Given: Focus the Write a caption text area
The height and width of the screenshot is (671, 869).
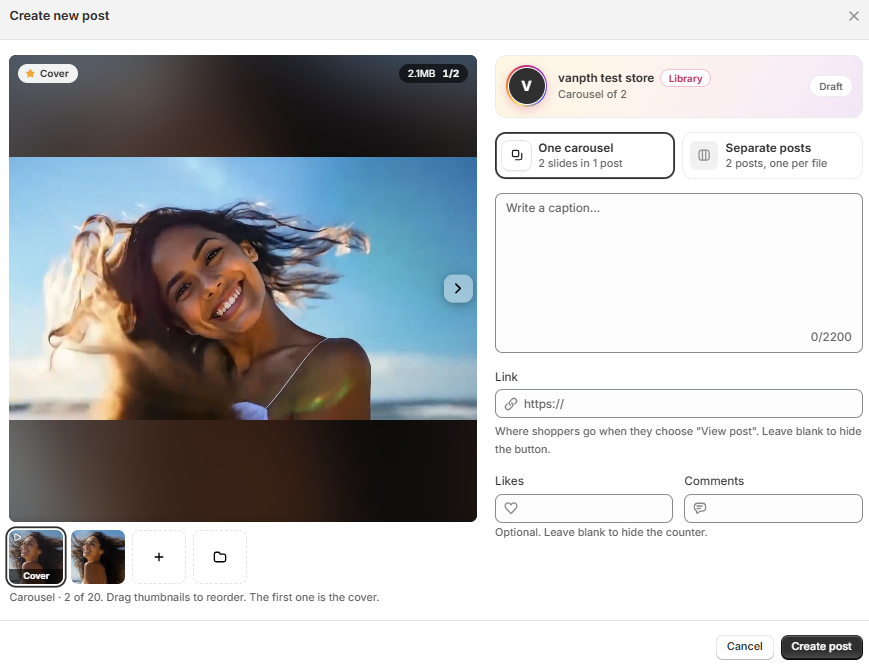Looking at the screenshot, I should point(679,273).
